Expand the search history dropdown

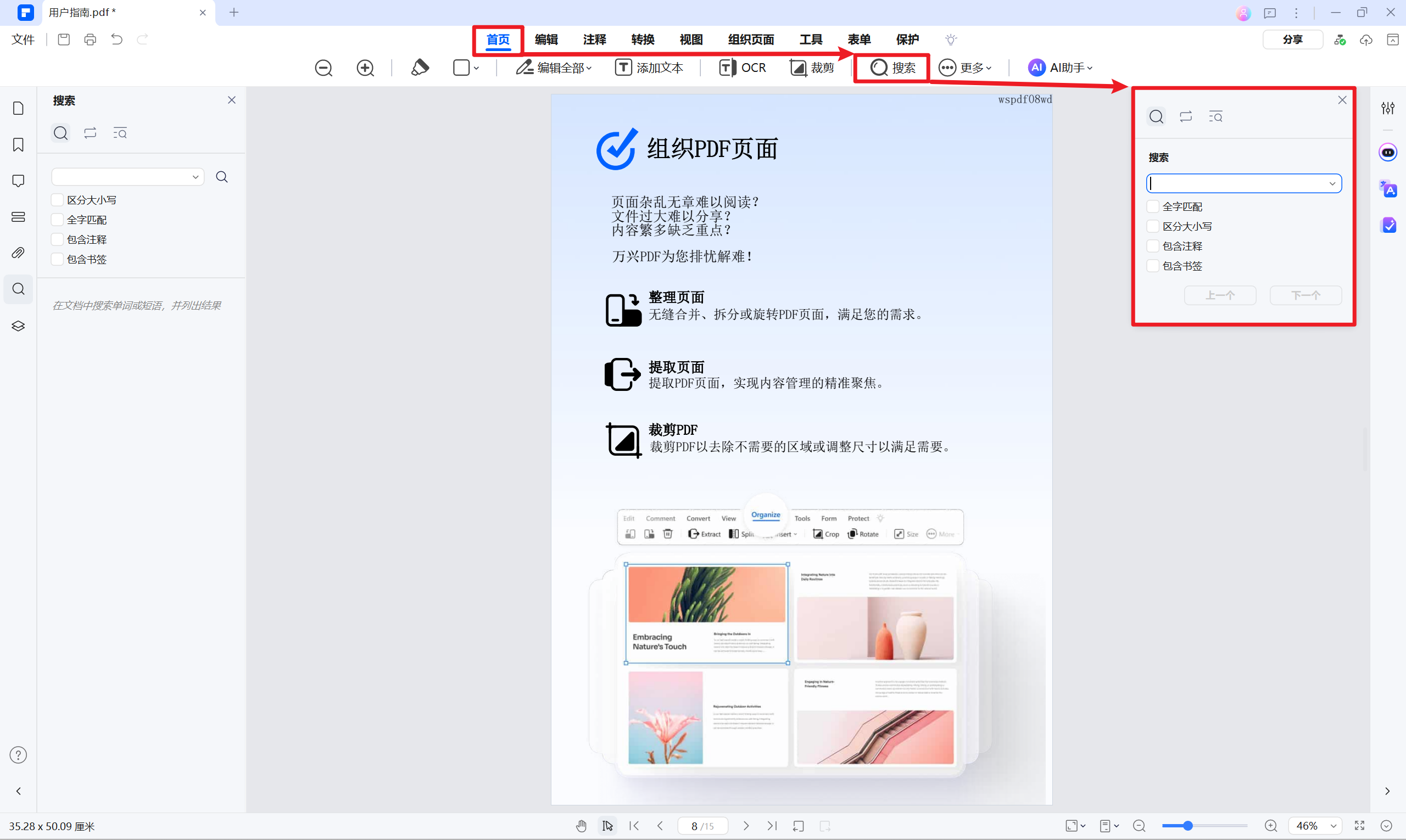(x=195, y=176)
